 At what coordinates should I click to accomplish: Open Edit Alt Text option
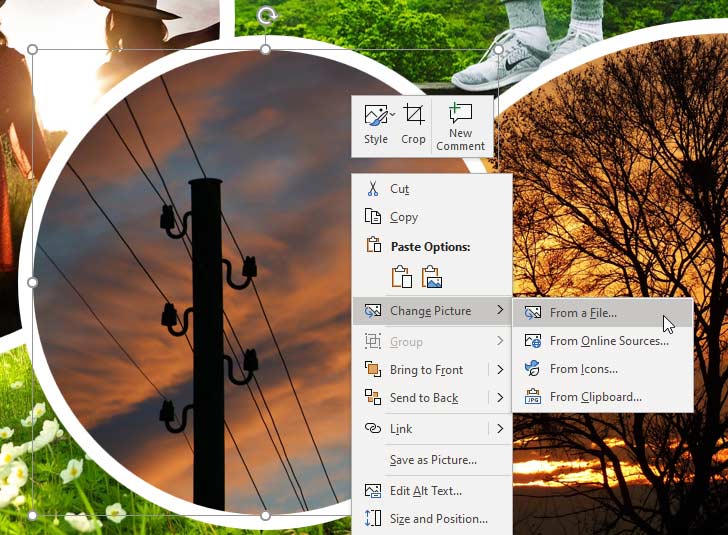[425, 491]
